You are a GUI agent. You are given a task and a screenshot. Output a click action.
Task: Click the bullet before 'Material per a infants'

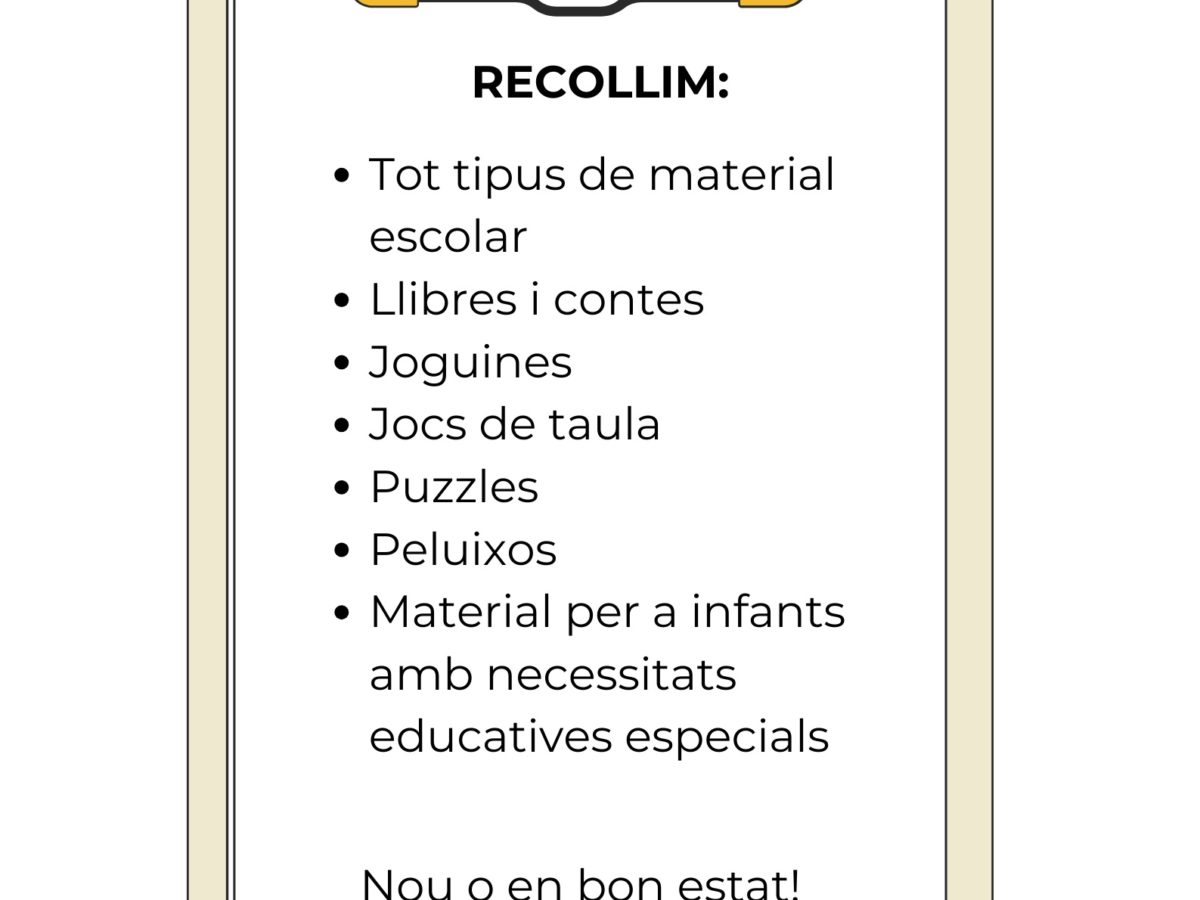[x=343, y=614]
